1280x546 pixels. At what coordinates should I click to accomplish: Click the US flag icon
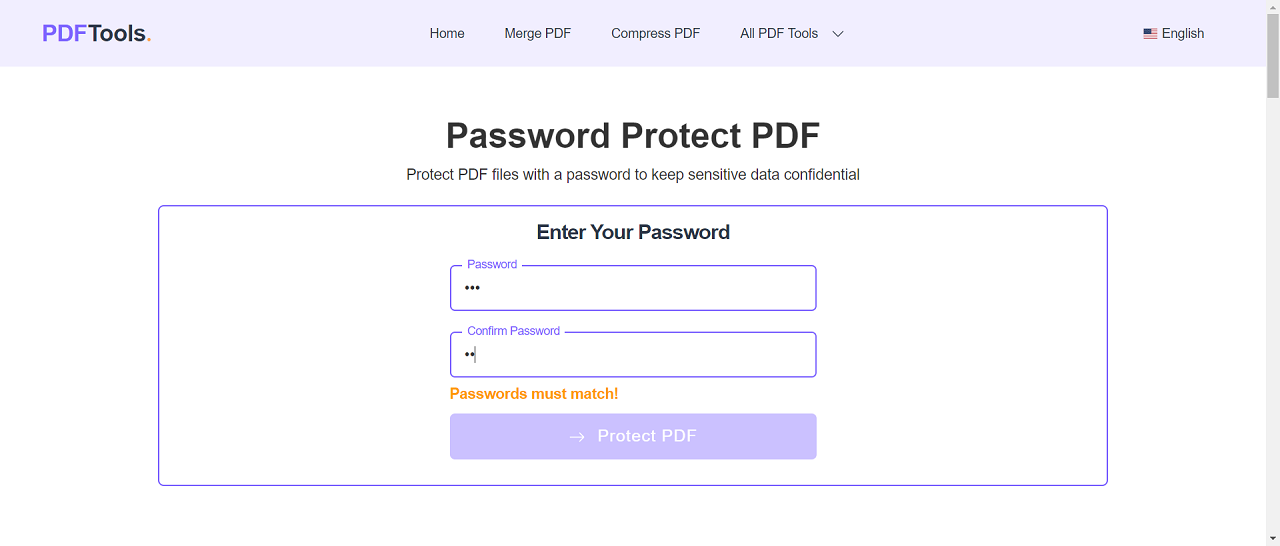coord(1150,34)
